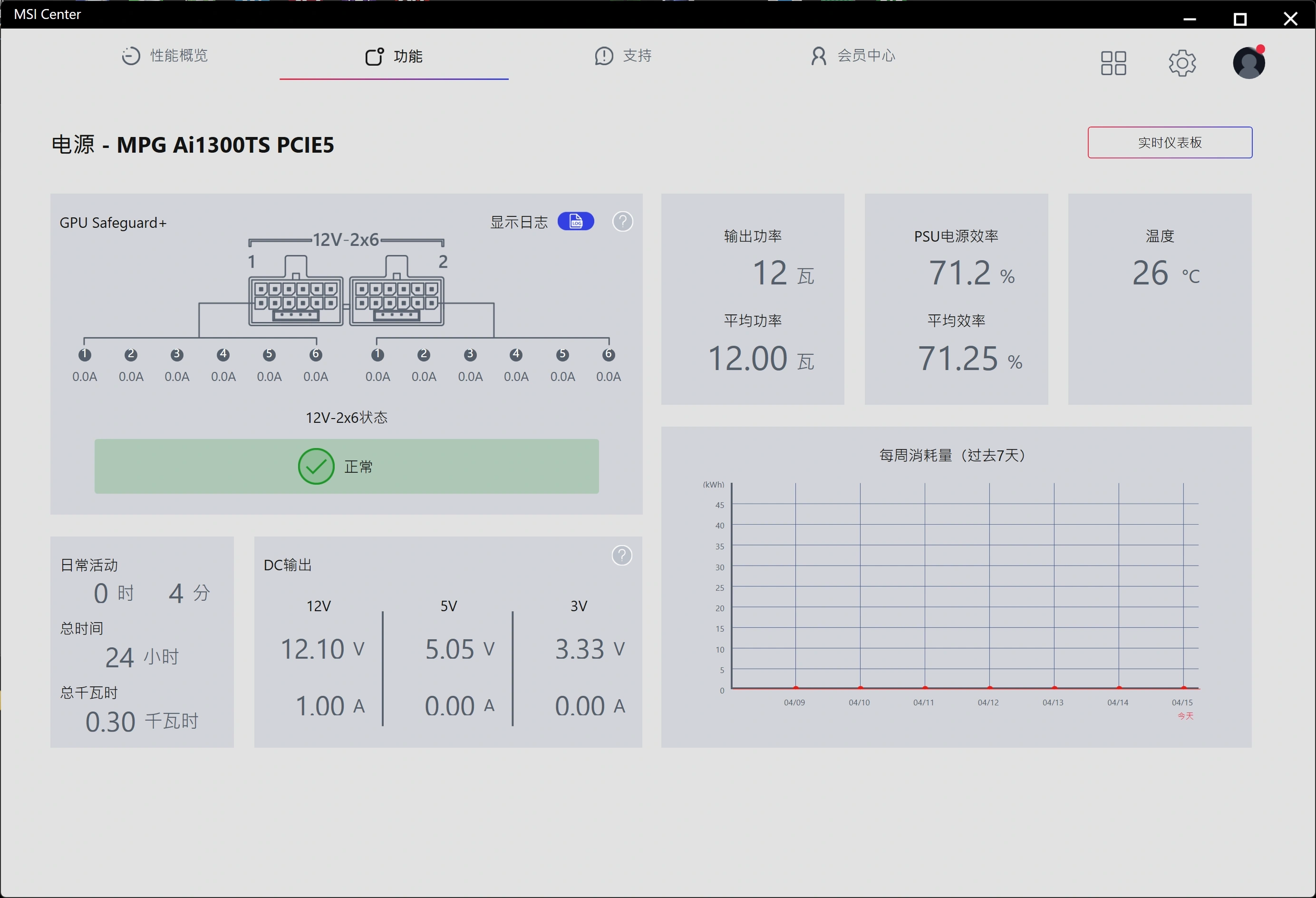
Task: Maximize the MSI Center window
Action: 1240,19
